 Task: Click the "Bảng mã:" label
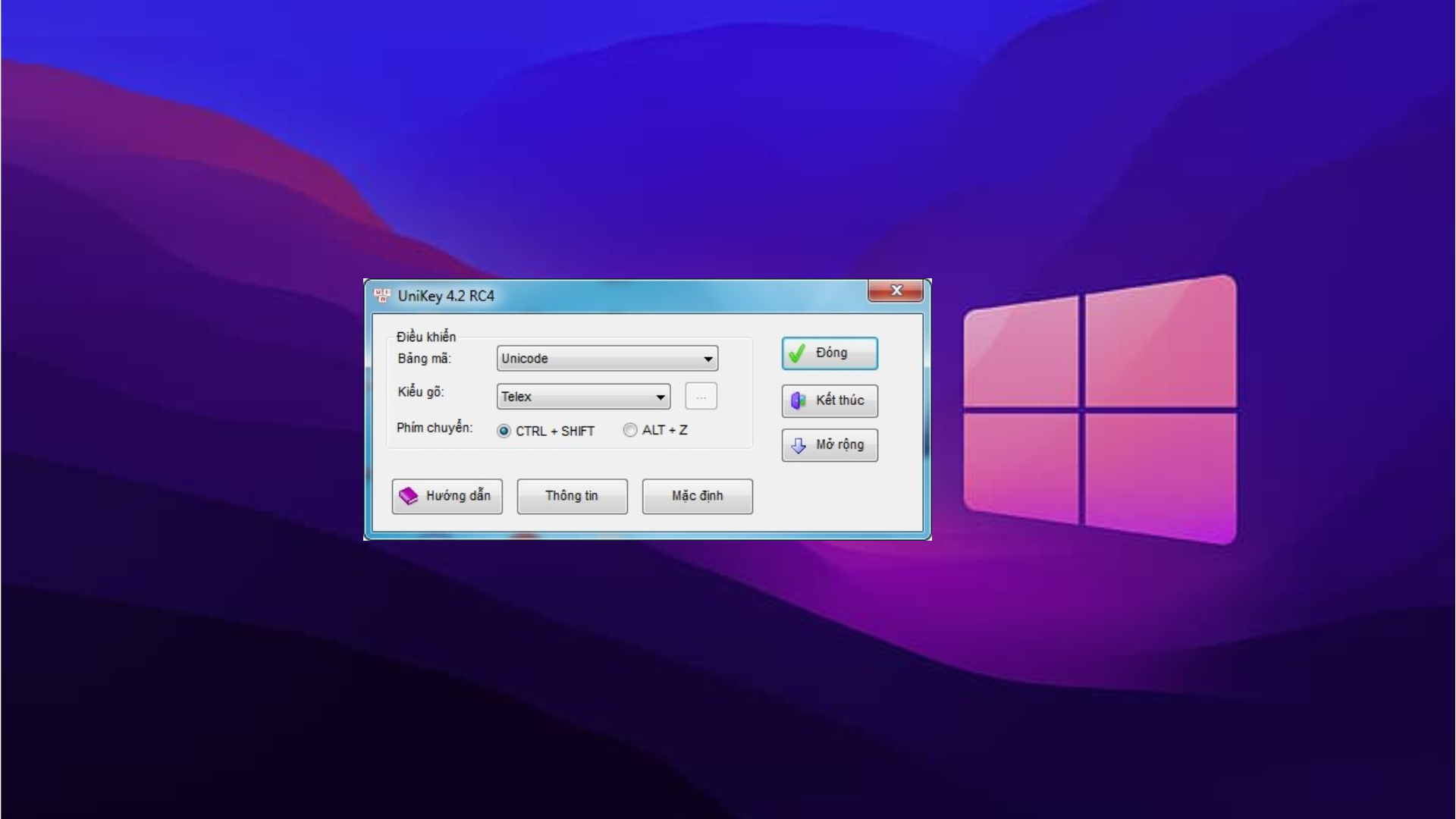(x=424, y=358)
